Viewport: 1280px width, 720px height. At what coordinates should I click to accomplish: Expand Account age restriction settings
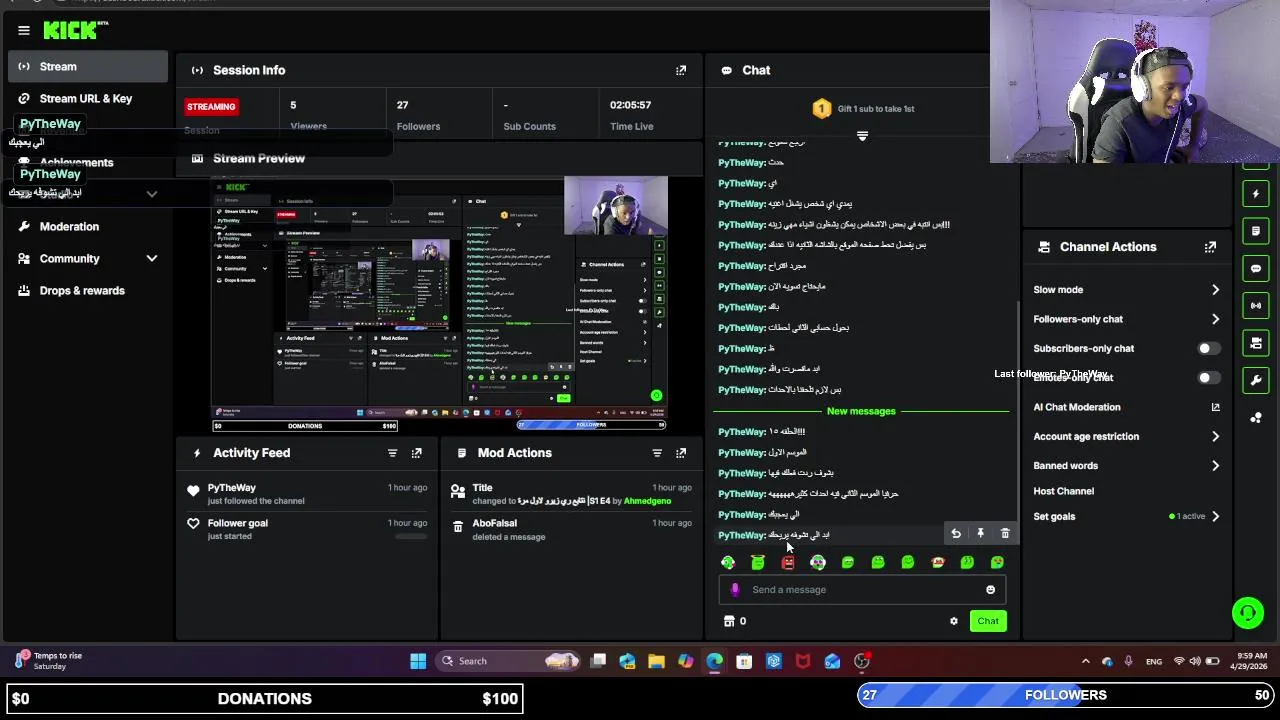coord(1215,437)
